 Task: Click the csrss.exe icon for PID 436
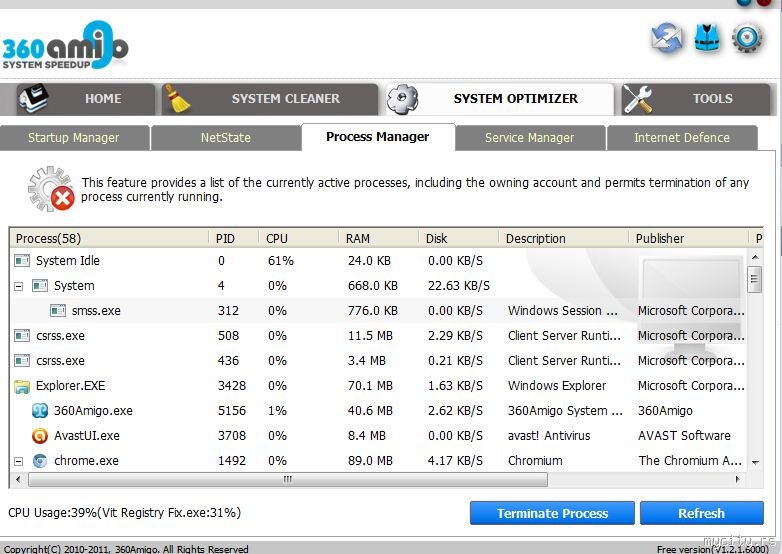tap(22, 361)
